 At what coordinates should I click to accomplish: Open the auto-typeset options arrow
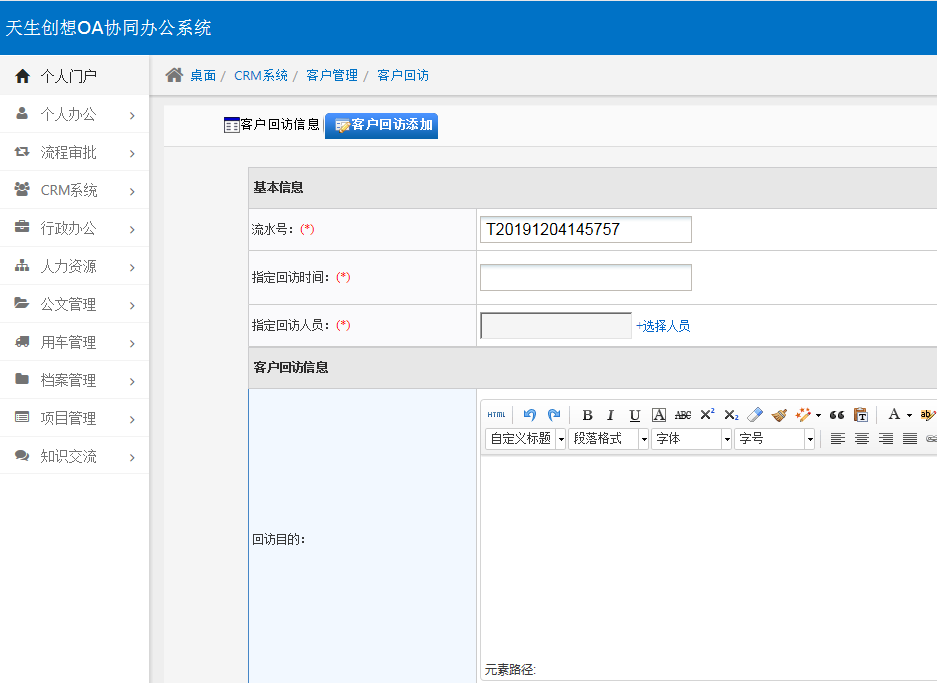click(x=818, y=415)
